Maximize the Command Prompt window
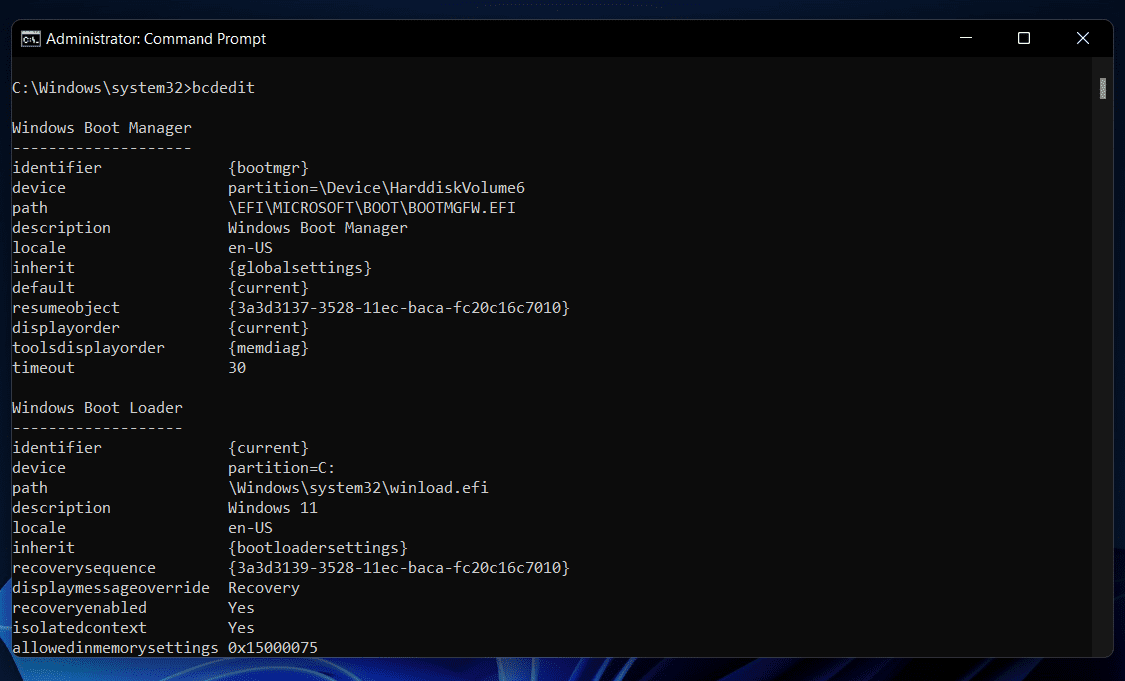 point(1023,39)
